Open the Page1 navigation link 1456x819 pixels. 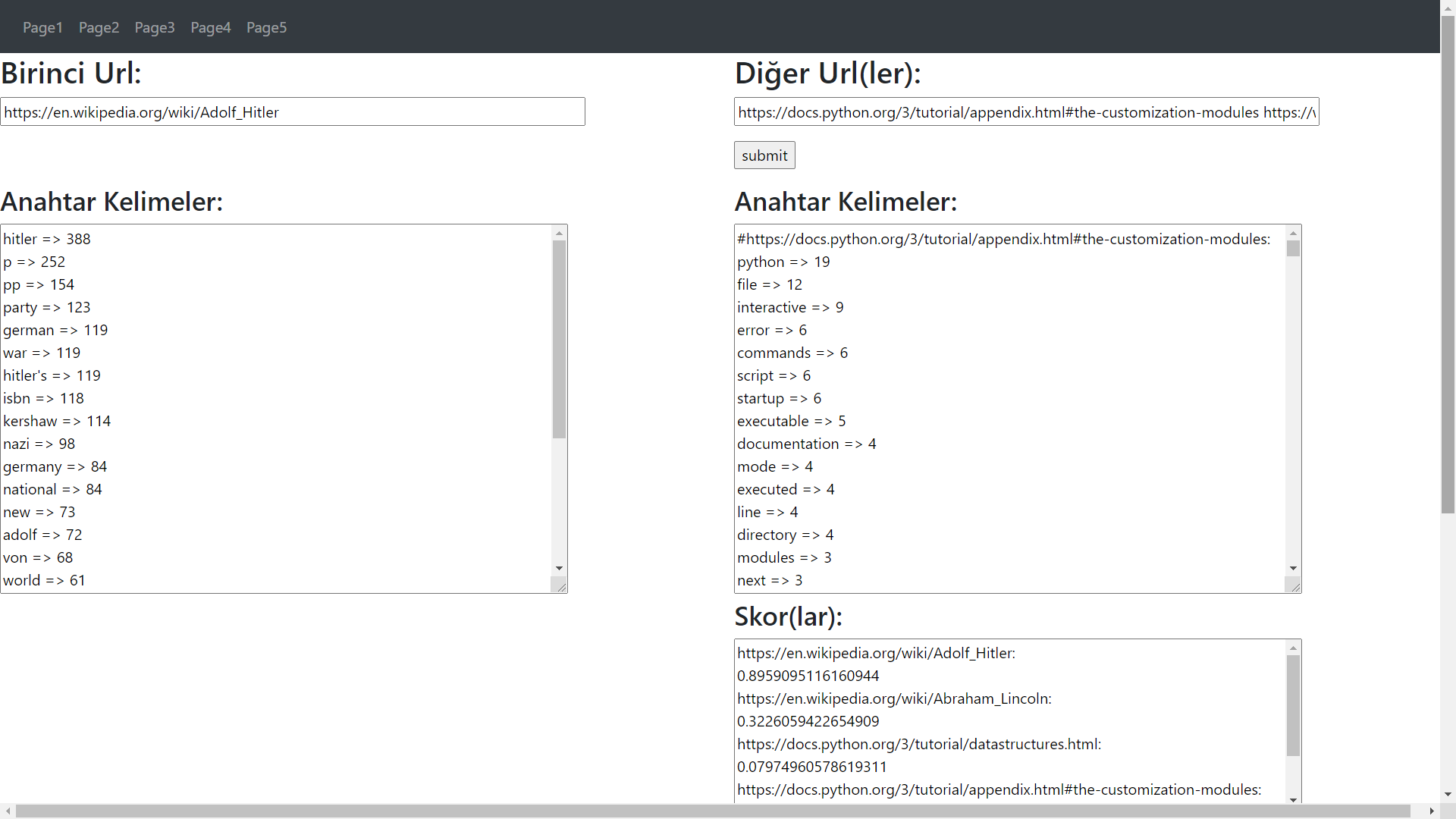coord(42,27)
